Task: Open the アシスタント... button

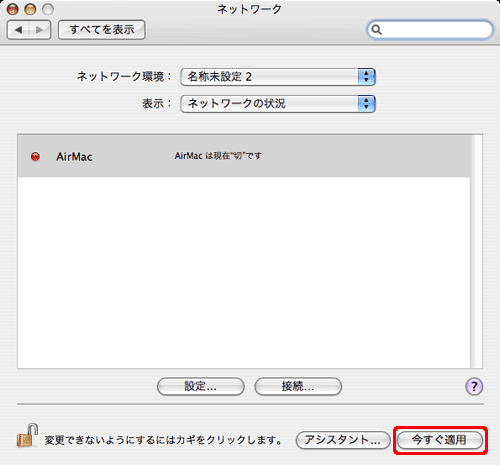Action: (x=343, y=440)
